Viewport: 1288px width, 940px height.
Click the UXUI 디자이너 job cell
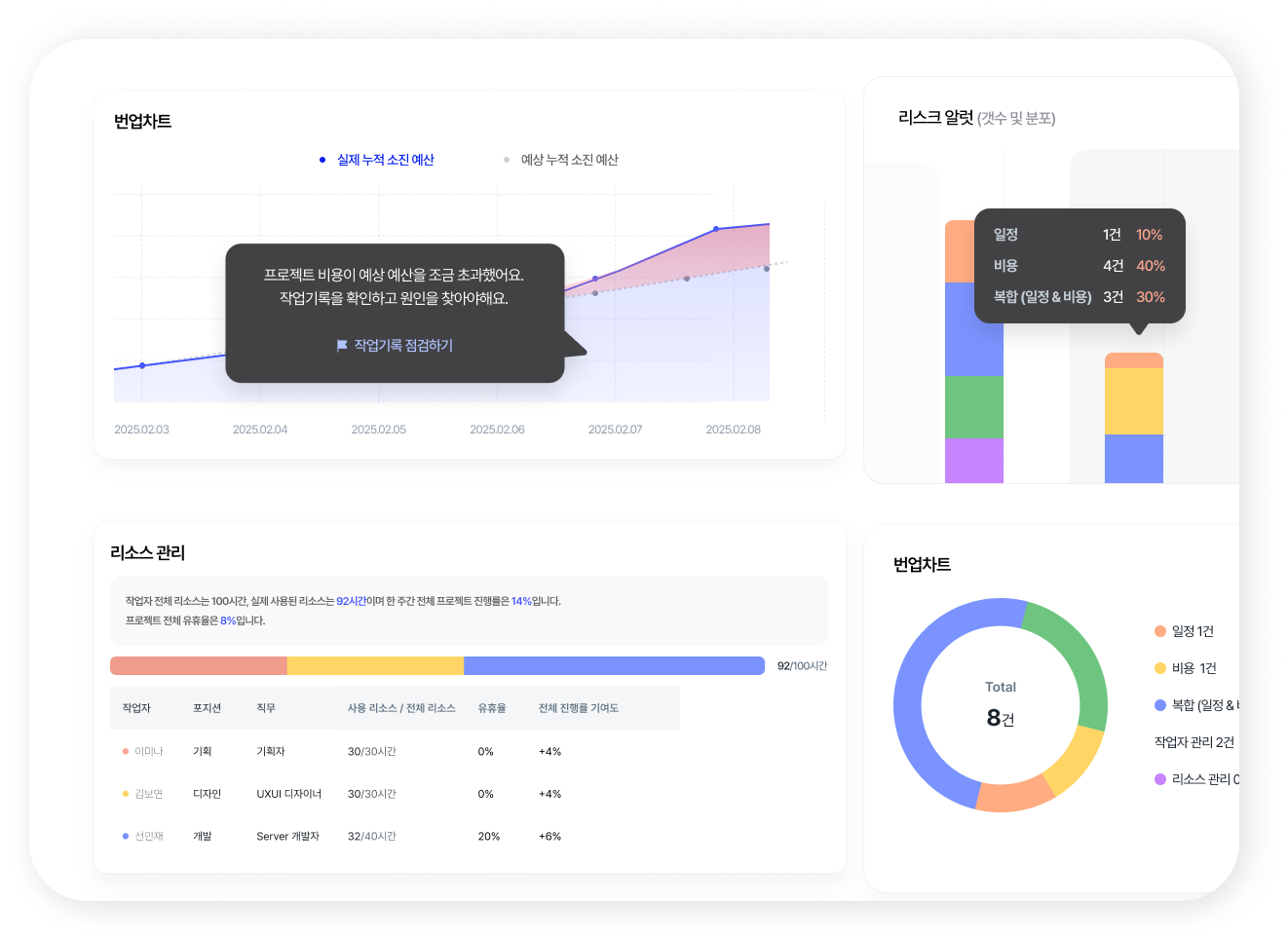pos(289,794)
